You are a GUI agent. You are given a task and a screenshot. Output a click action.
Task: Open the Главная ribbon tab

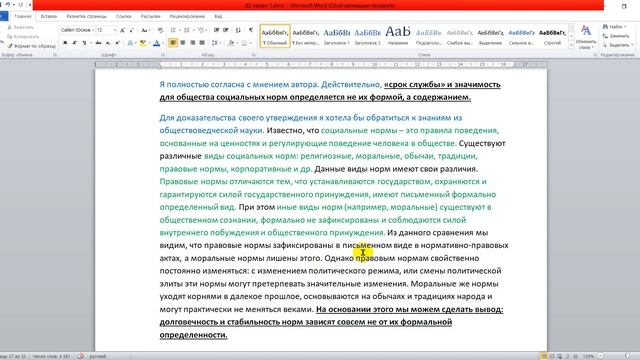click(23, 16)
